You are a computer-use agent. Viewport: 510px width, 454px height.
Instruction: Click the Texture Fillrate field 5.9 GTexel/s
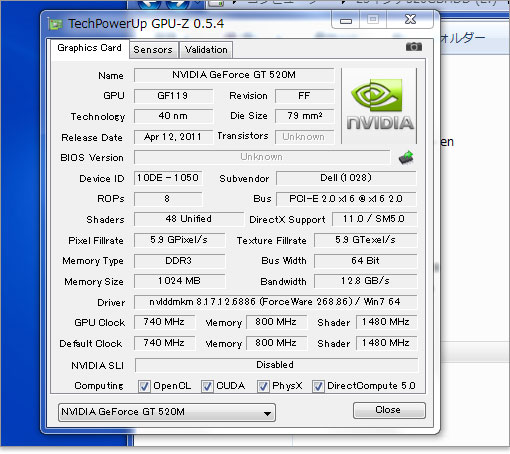click(365, 240)
